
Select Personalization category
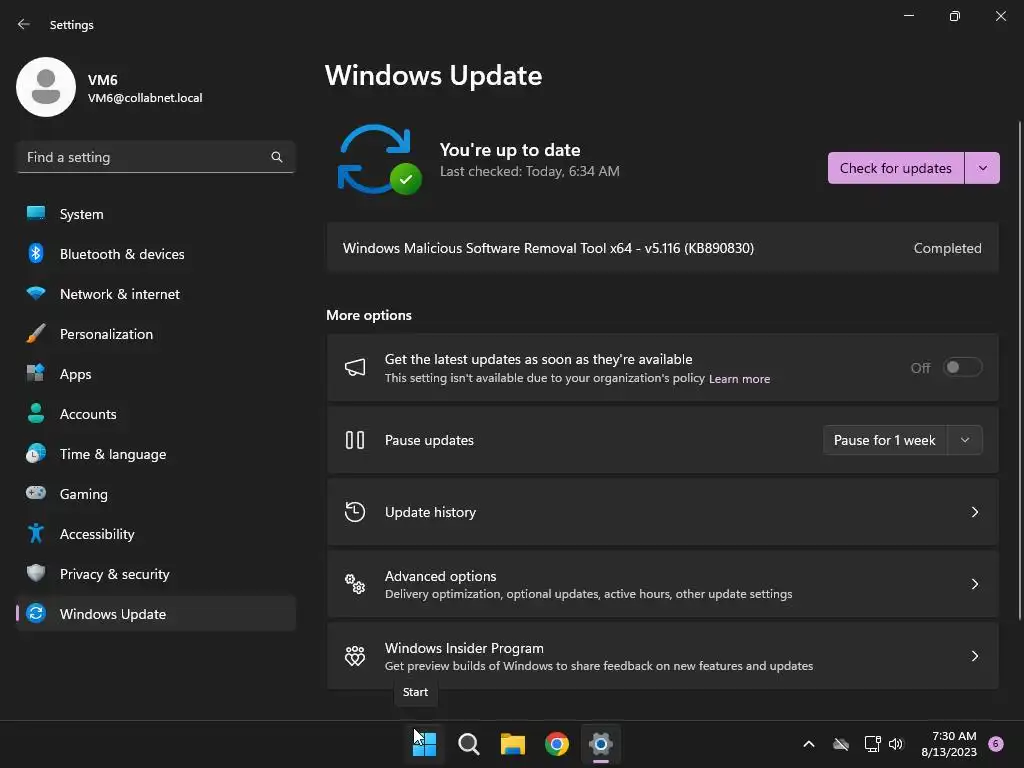[x=155, y=334]
